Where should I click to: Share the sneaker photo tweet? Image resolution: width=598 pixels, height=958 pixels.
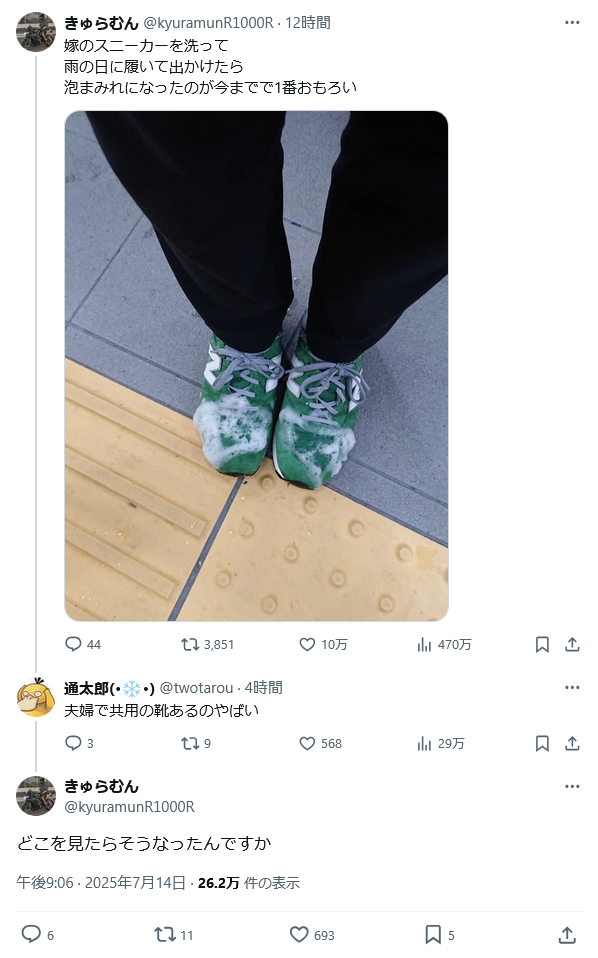[572, 644]
